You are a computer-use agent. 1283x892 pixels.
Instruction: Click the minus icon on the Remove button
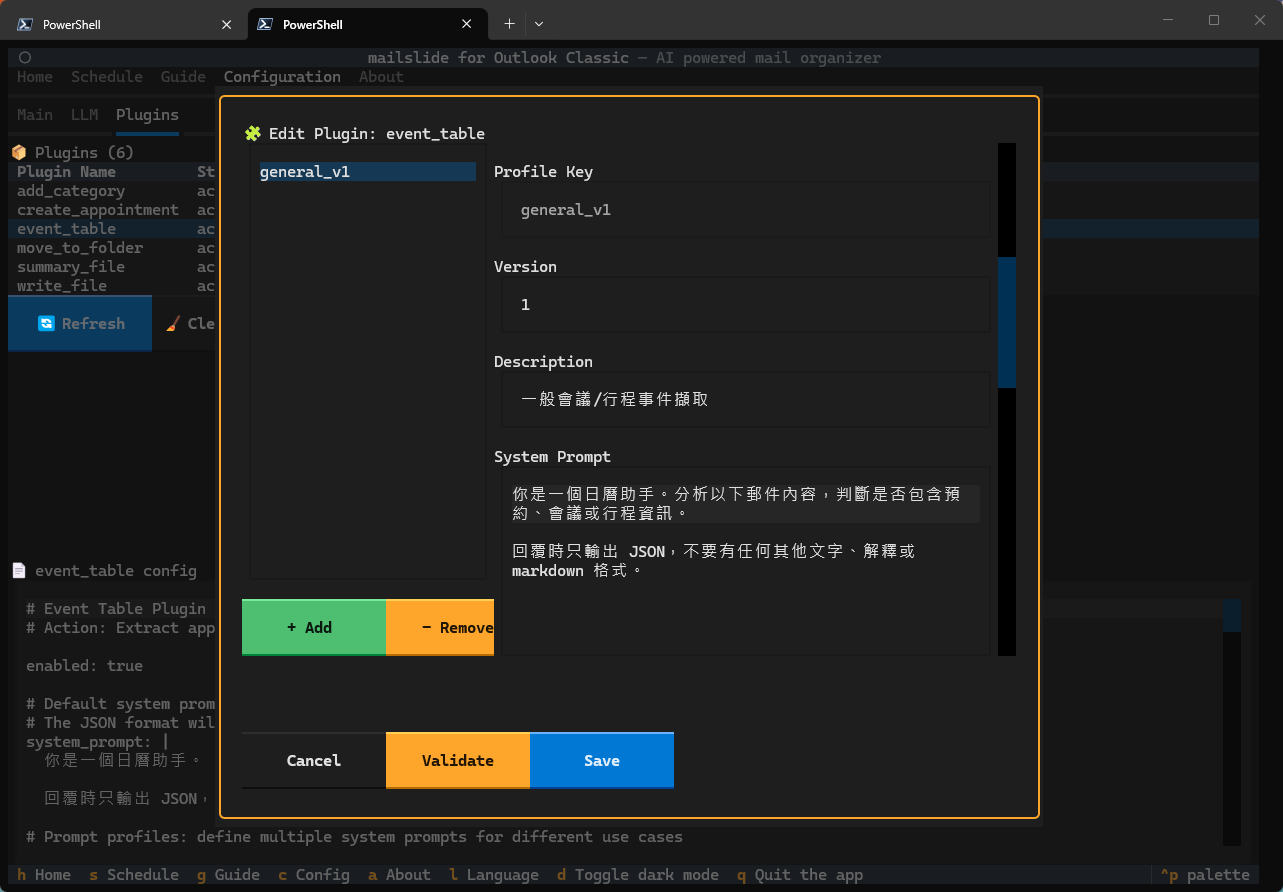426,627
